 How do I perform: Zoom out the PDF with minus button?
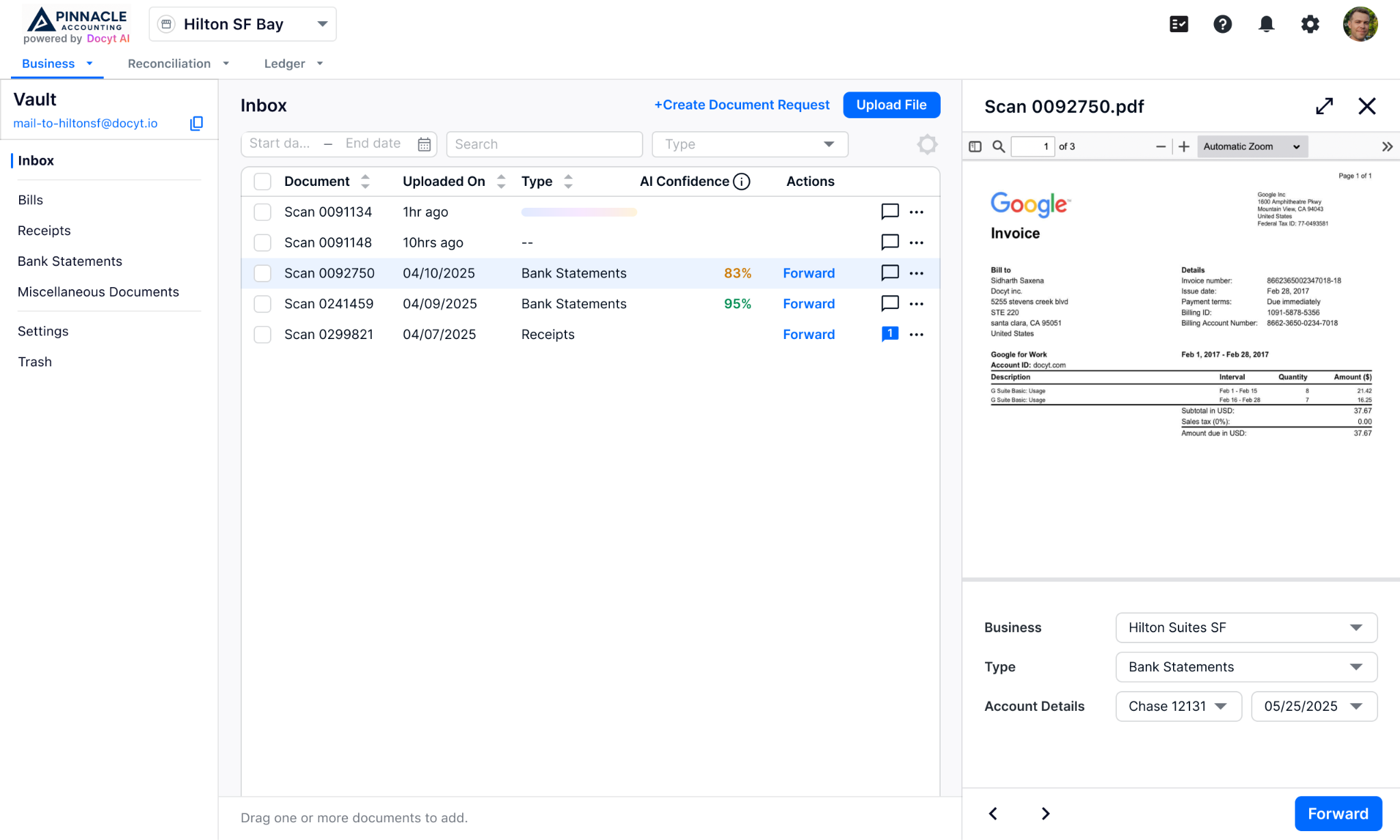point(1161,146)
